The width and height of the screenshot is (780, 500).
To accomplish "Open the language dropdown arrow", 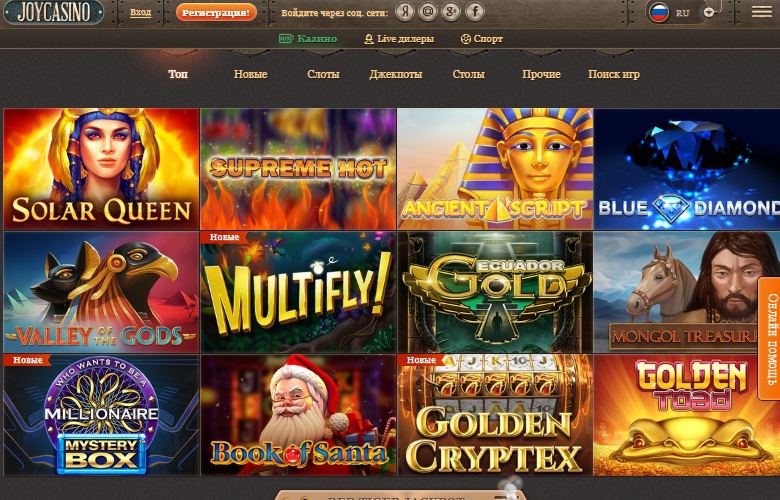I will (x=709, y=13).
